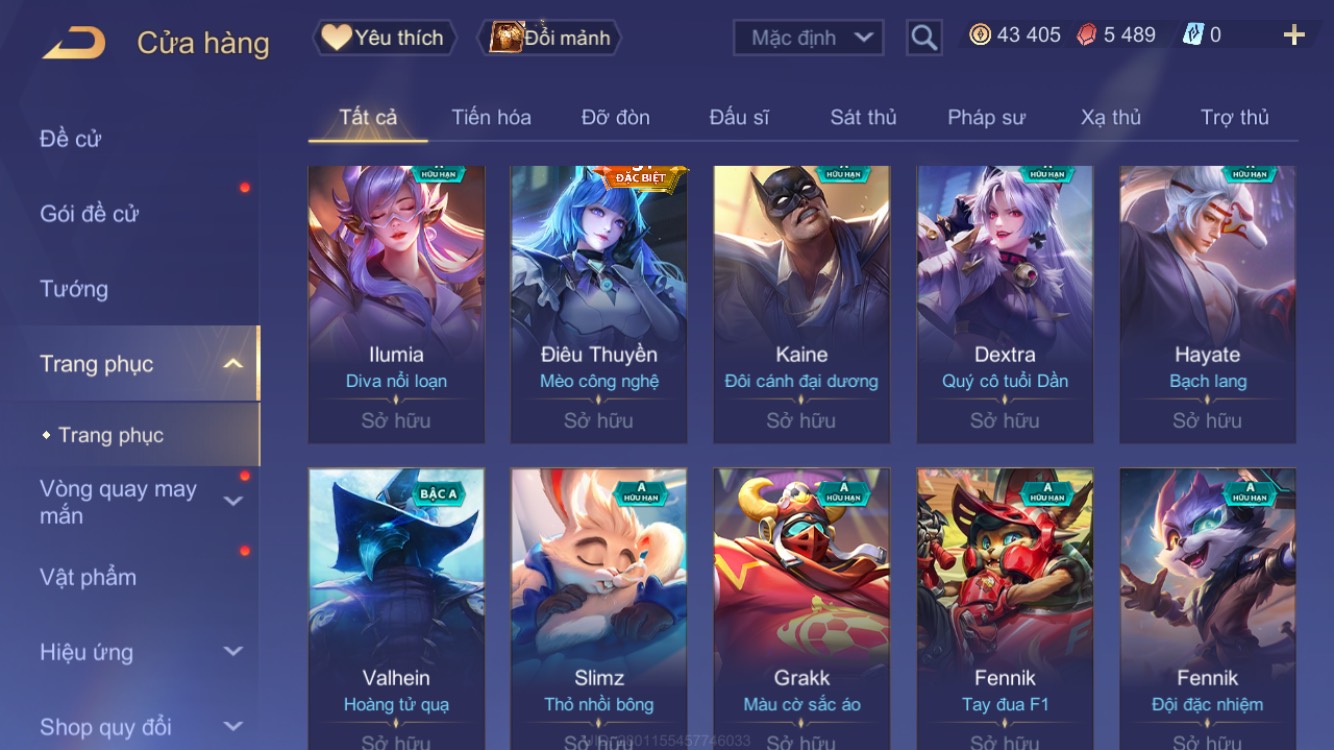Open Tướng in the sidebar
1334x750 pixels.
[74, 289]
